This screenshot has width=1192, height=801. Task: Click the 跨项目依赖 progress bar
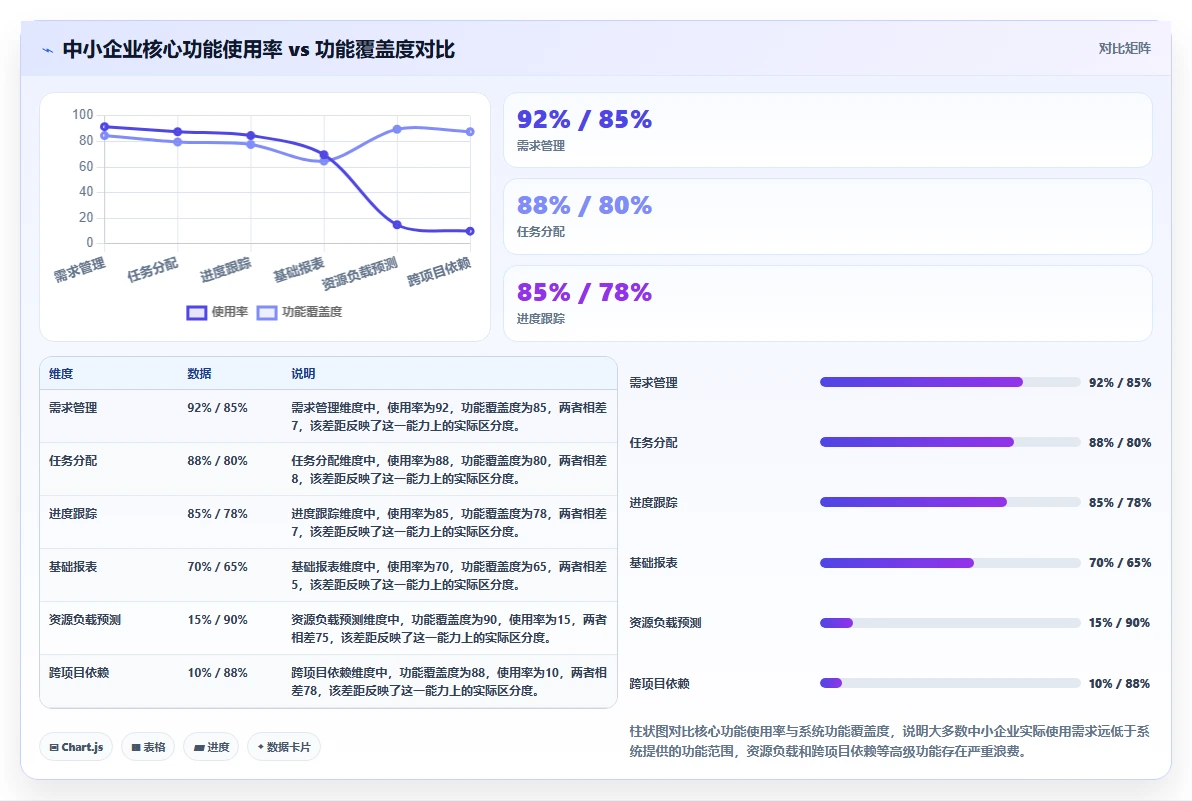pyautogui.click(x=949, y=683)
